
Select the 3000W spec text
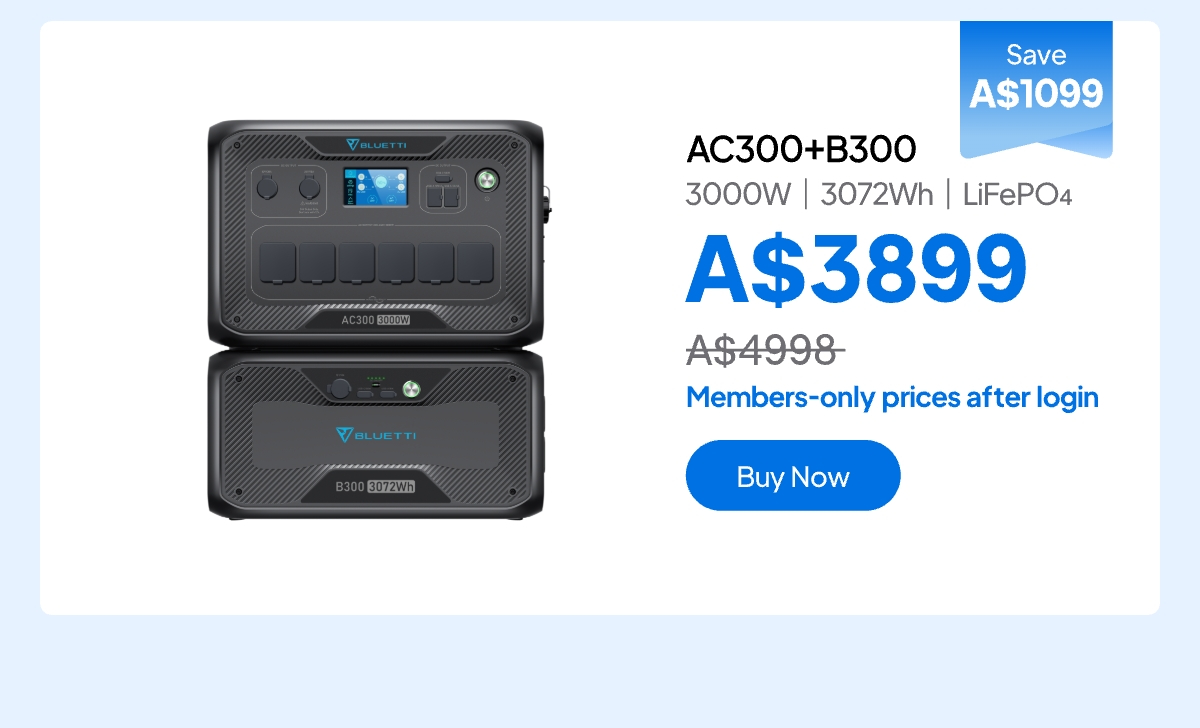(x=738, y=194)
